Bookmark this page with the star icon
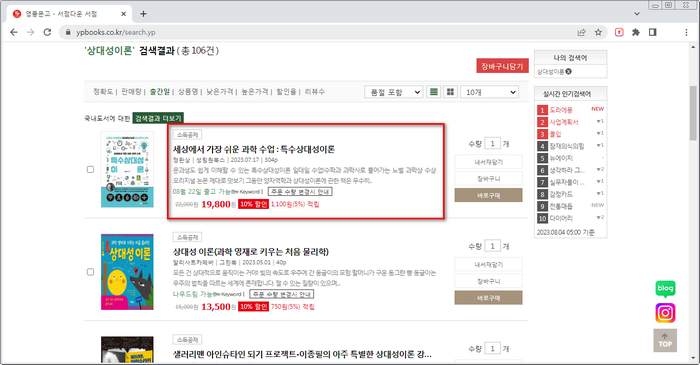 [x=598, y=32]
